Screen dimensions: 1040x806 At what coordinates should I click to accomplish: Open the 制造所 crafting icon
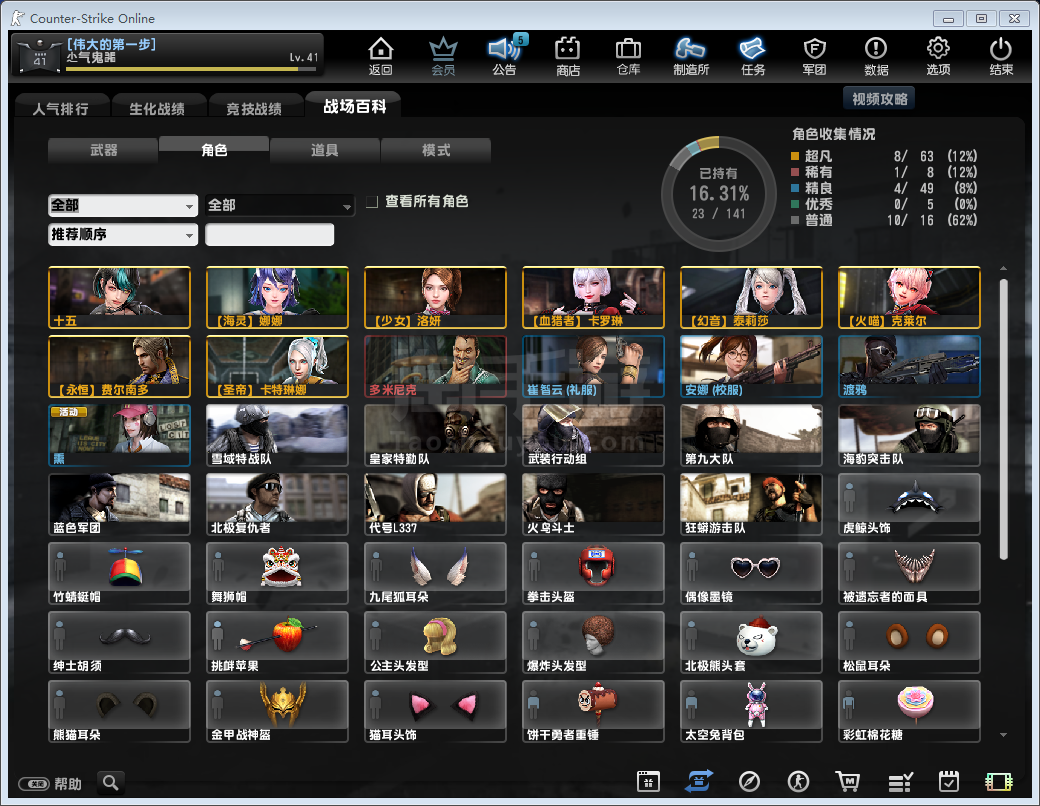pos(690,56)
